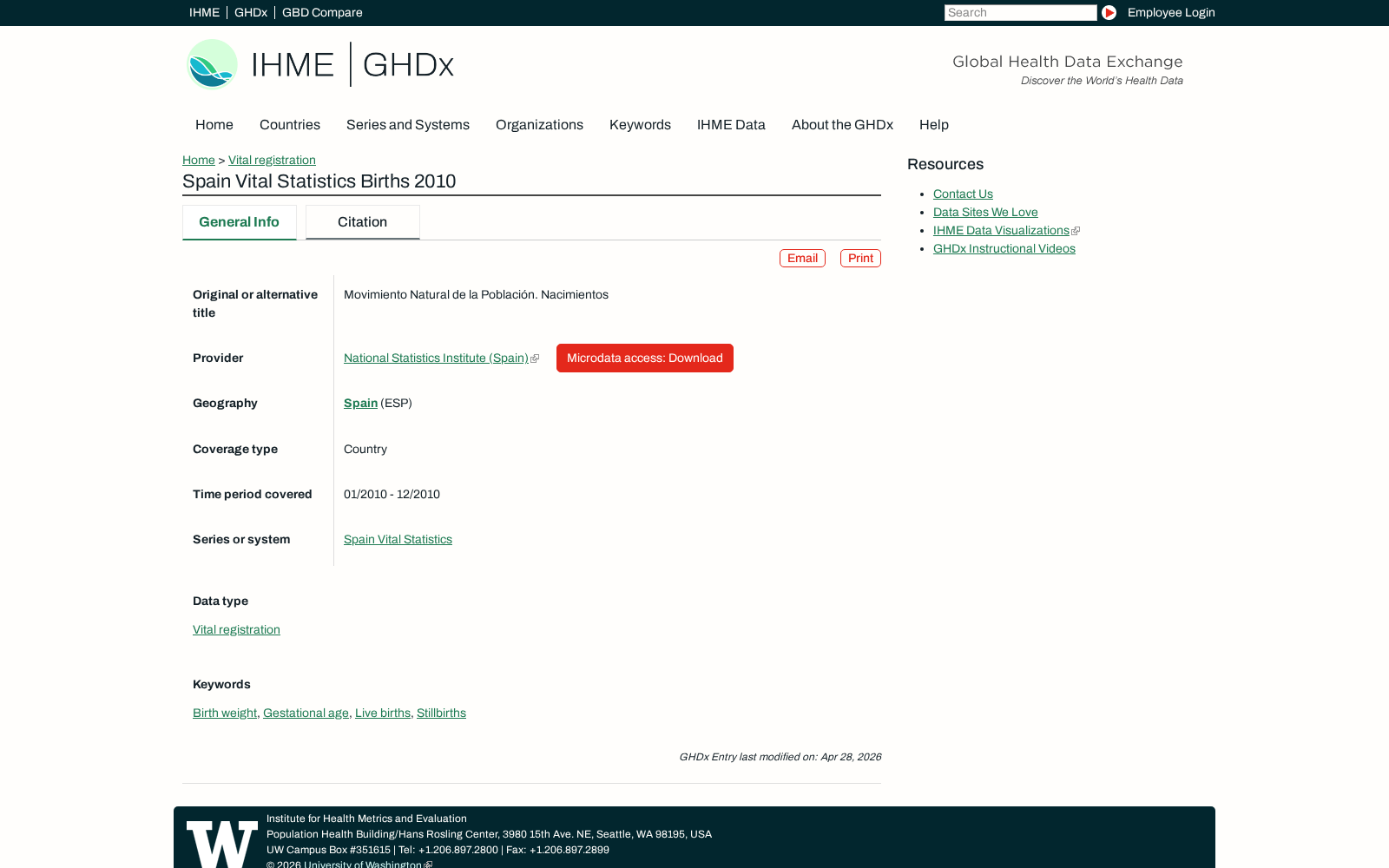Open Birth weight keyword link
Viewport: 1389px width, 868px height.
tap(225, 713)
